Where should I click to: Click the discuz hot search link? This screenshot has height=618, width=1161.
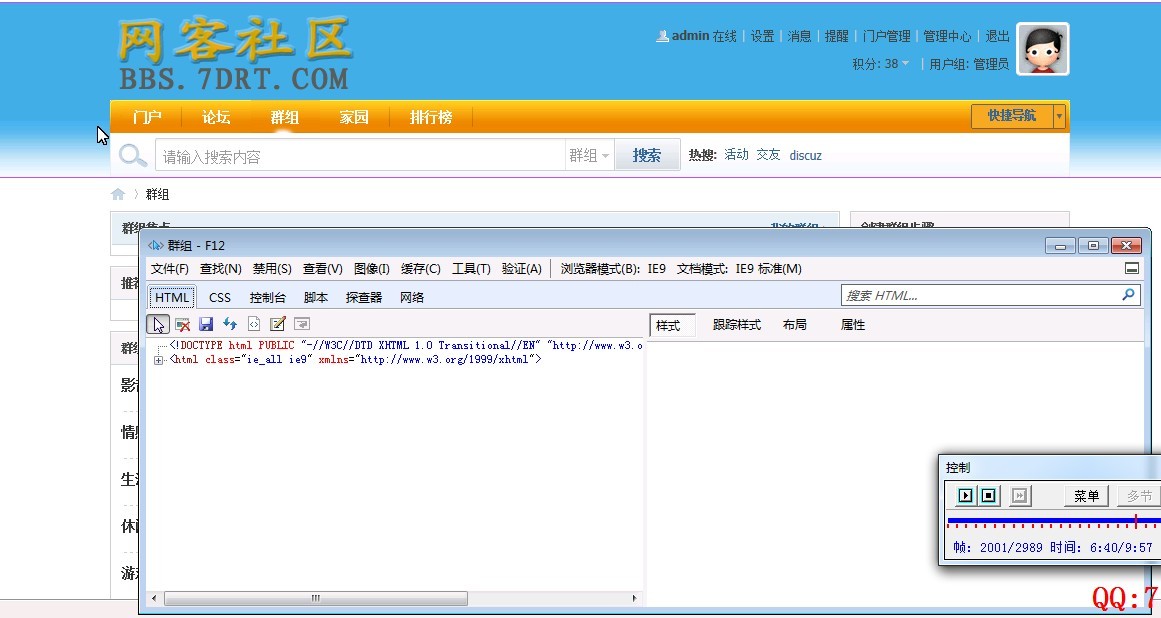(806, 155)
